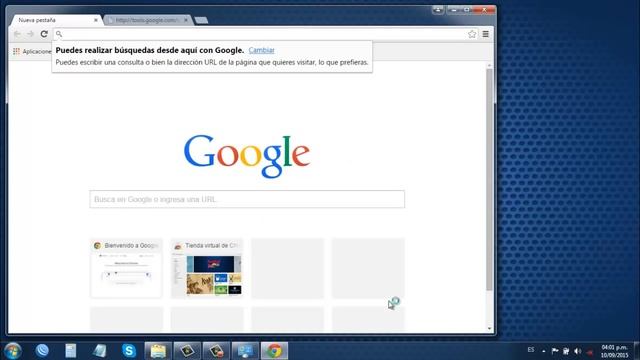Open the Bienvenido a Google thumbnail
Image resolution: width=640 pixels, height=360 pixels.
pyautogui.click(x=126, y=268)
